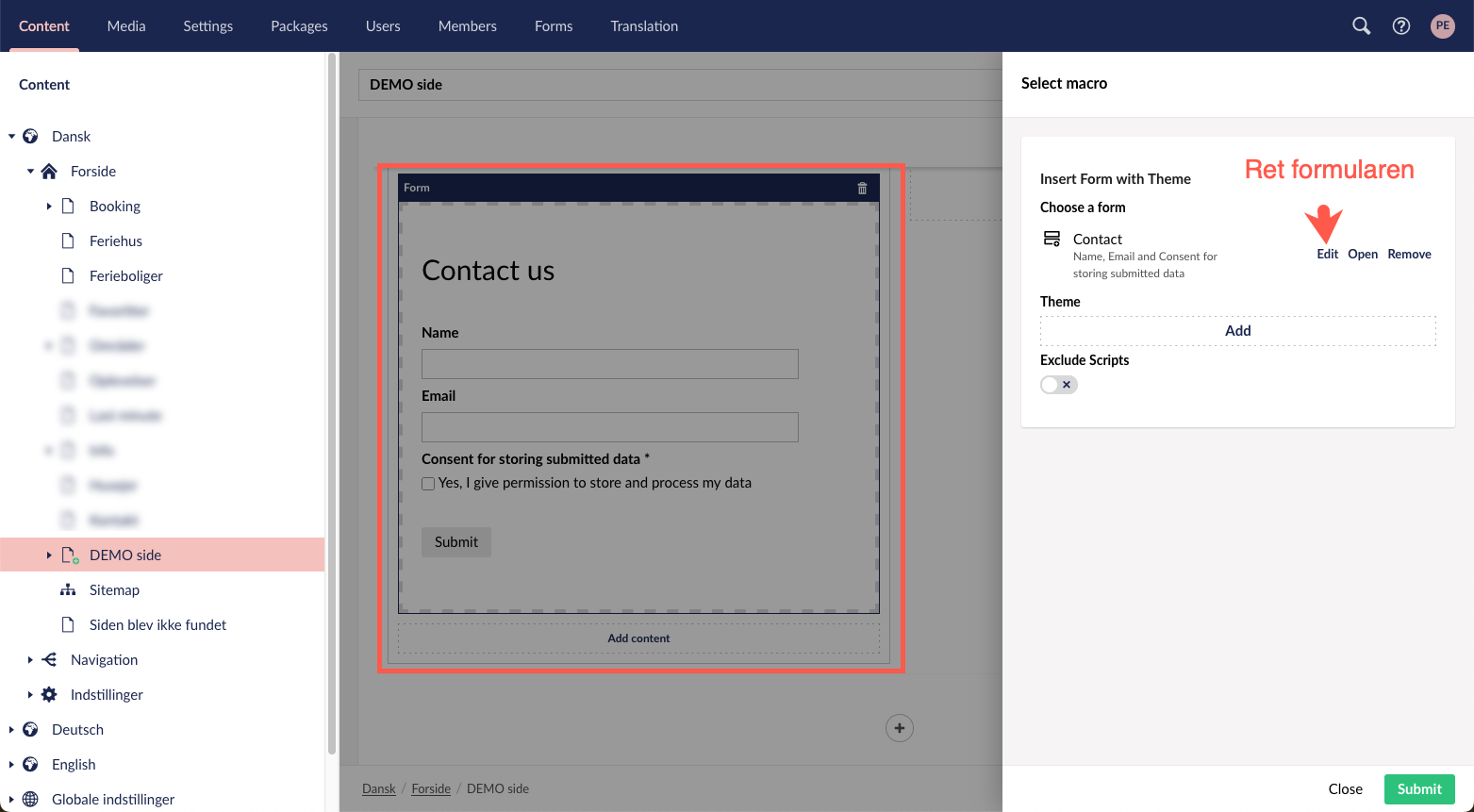Delete the Form block with trash icon
Viewport: 1474px width, 812px height.
point(862,188)
